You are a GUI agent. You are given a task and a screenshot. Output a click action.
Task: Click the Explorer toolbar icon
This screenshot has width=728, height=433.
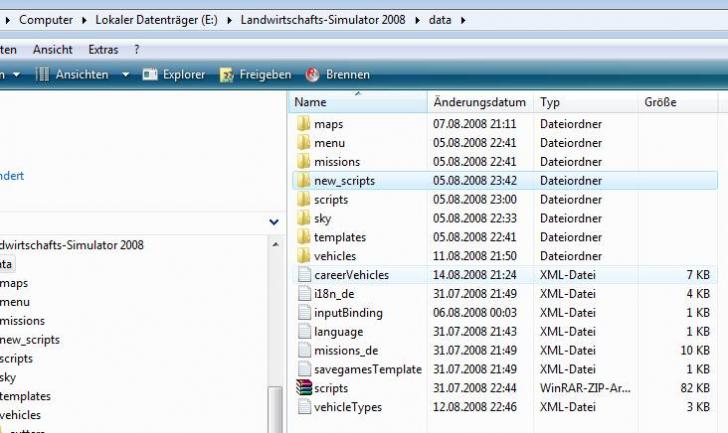(150, 74)
